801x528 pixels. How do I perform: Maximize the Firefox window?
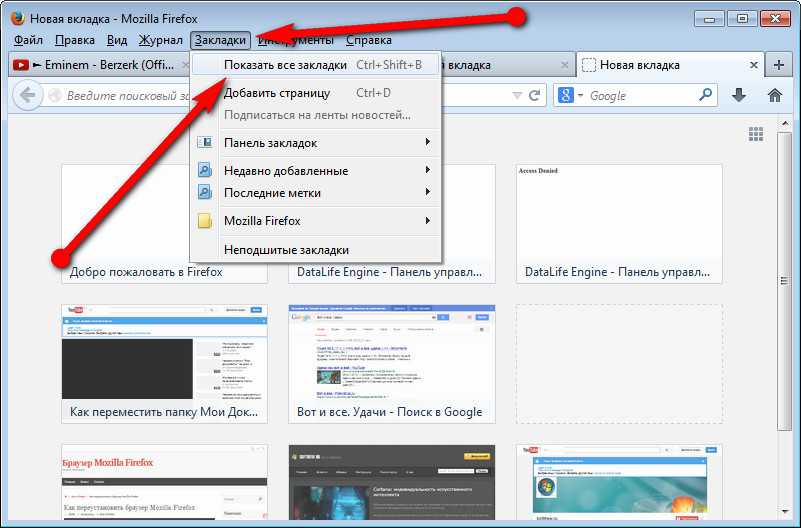pos(742,19)
